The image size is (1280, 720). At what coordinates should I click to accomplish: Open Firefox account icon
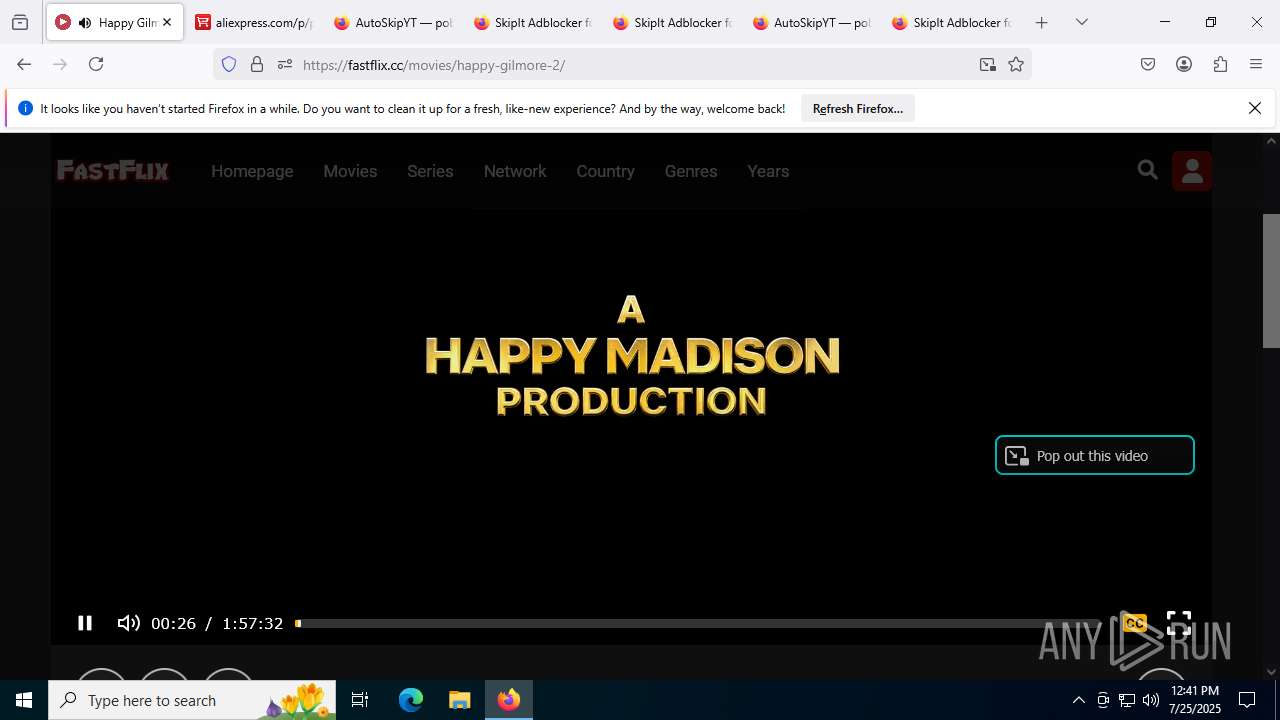(1184, 64)
